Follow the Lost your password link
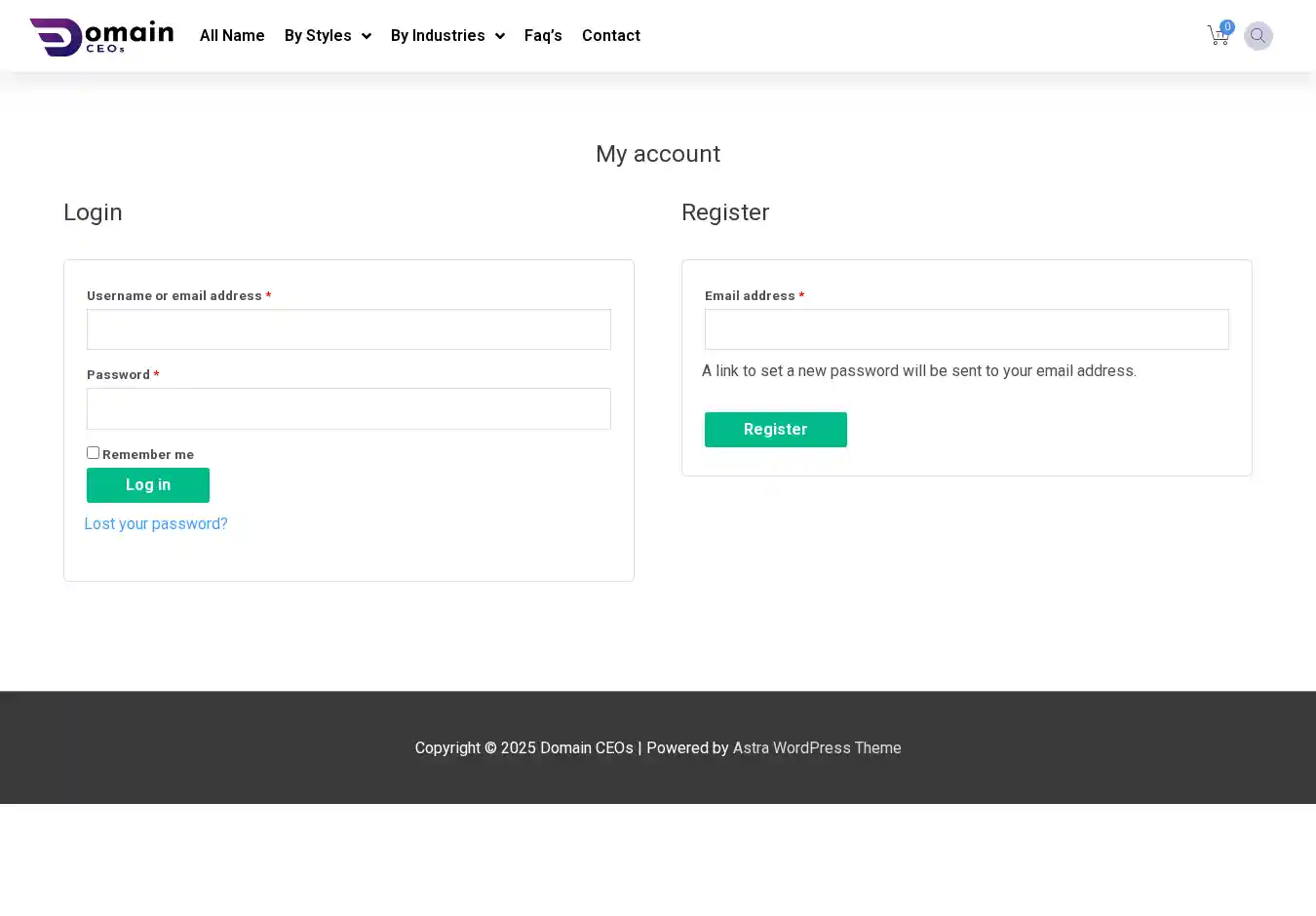This screenshot has width=1316, height=916. tap(156, 524)
